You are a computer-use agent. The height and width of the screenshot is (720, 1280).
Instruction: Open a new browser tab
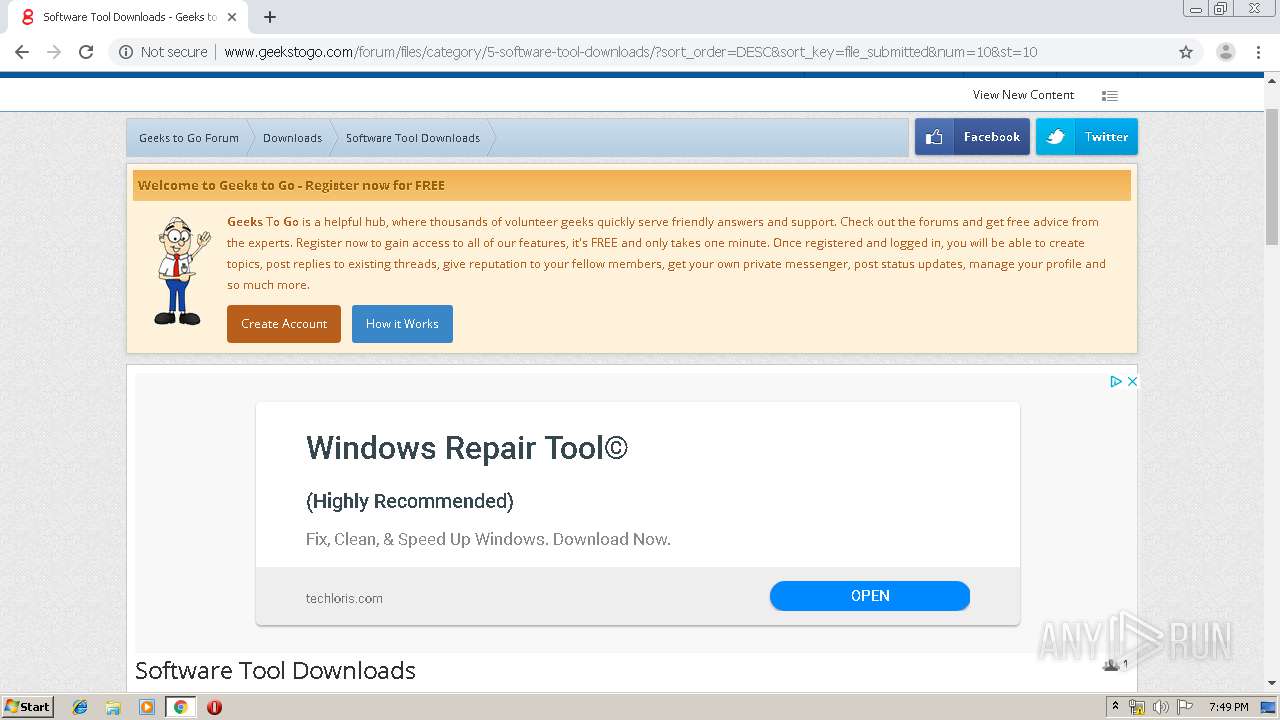[270, 17]
